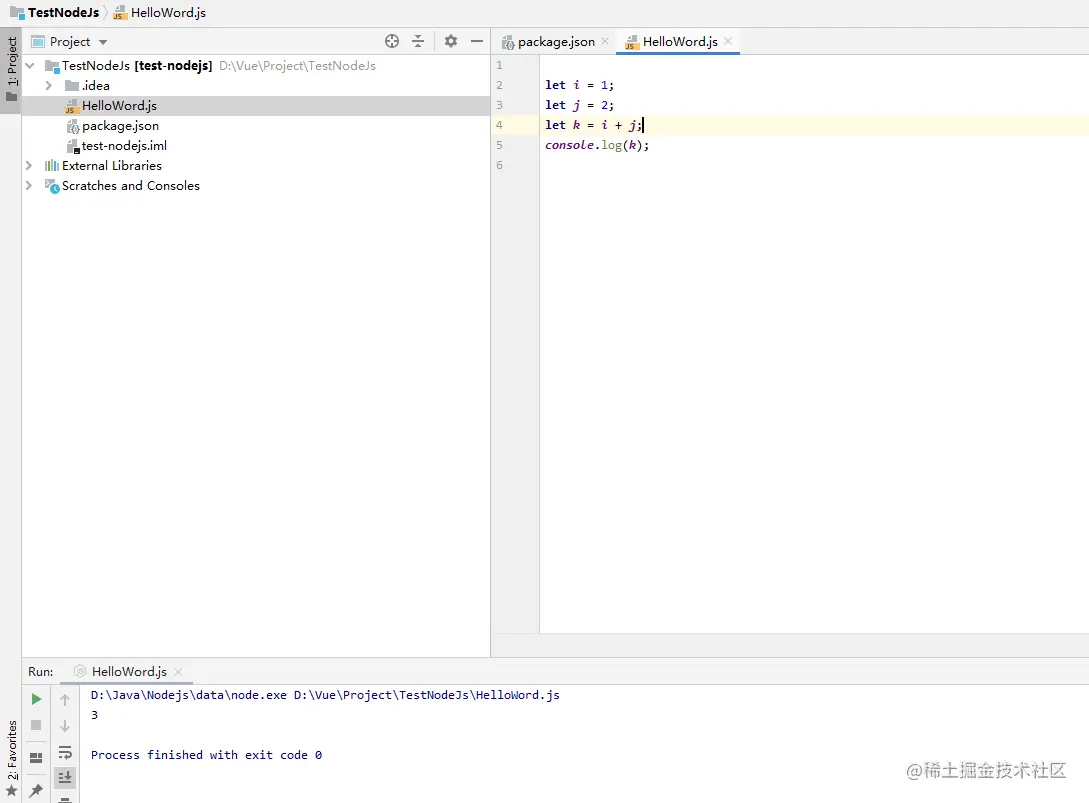Open the 2: Favorites tool window tab
1089x803 pixels.
pos(11,757)
